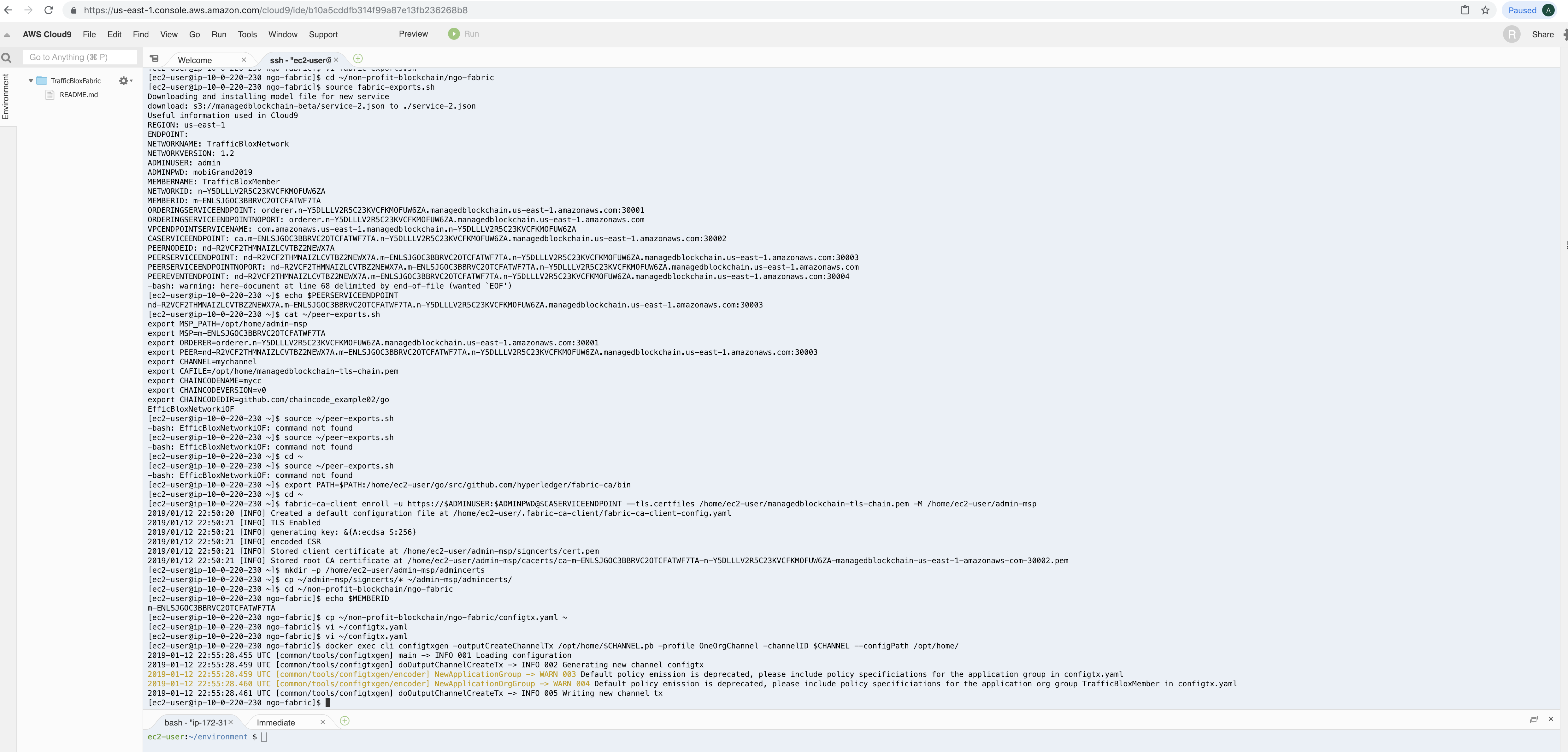1568x752 pixels.
Task: Toggle the Environment side panel
Action: 6,96
